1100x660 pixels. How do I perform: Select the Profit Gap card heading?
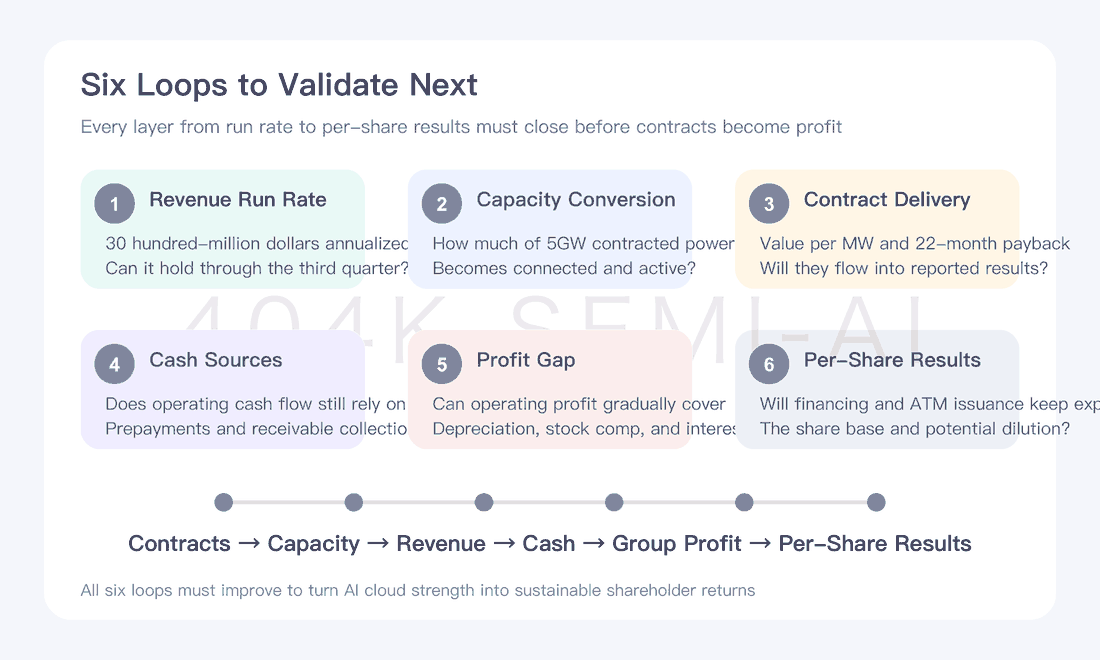click(x=526, y=361)
